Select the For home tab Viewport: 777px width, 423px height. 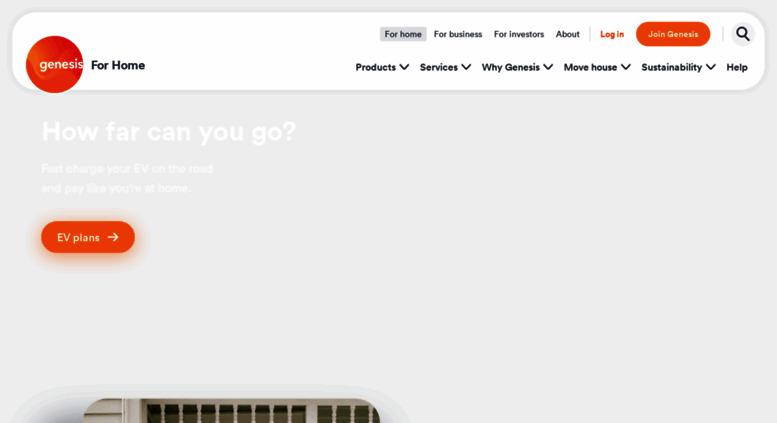[x=403, y=34]
